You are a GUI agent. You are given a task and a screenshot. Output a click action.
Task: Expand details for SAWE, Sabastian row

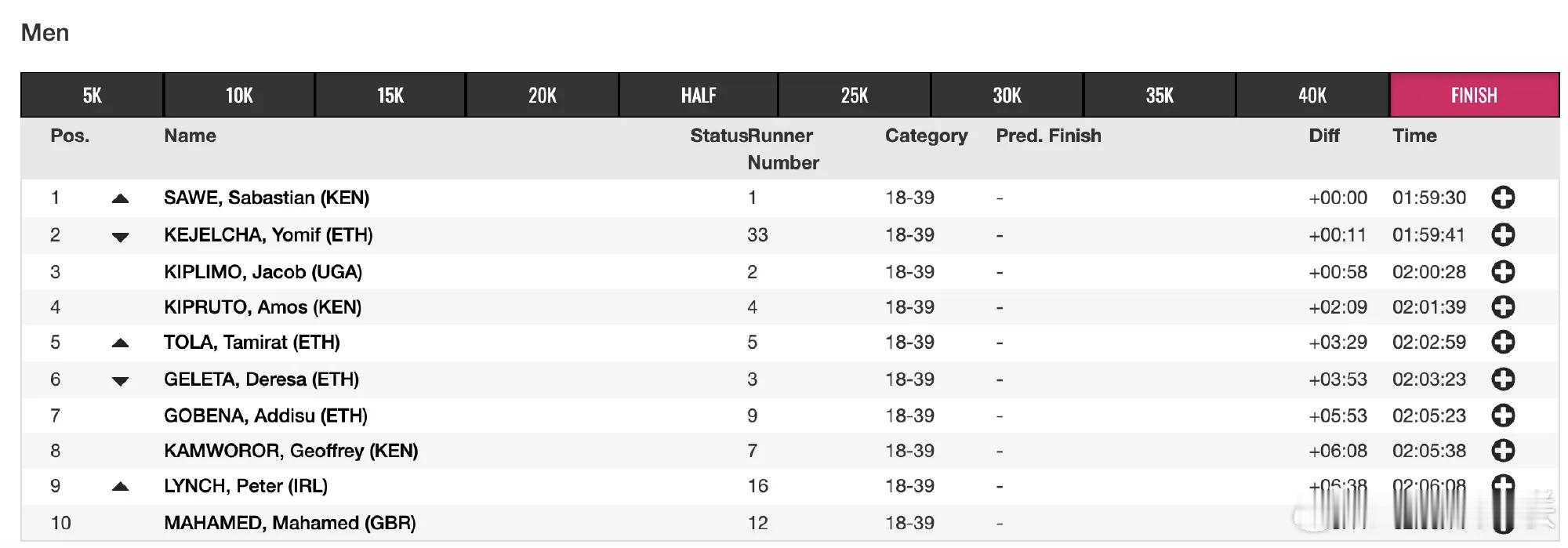(1502, 198)
